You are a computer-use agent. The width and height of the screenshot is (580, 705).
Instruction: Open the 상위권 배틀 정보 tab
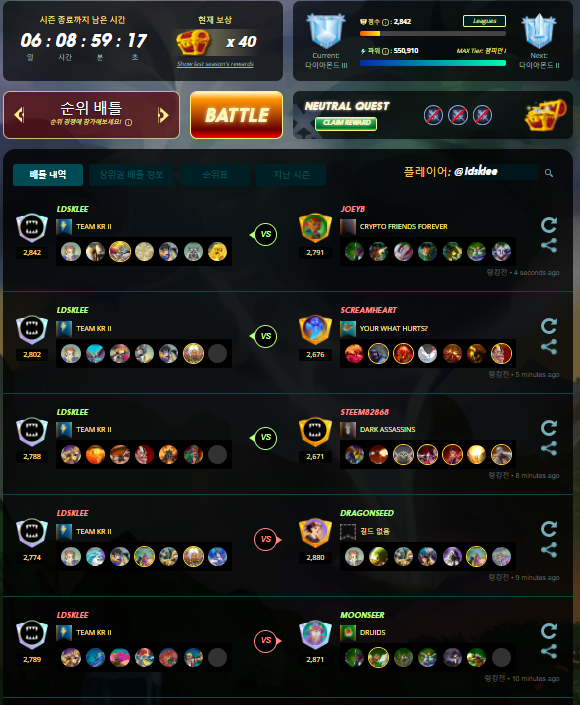point(131,174)
